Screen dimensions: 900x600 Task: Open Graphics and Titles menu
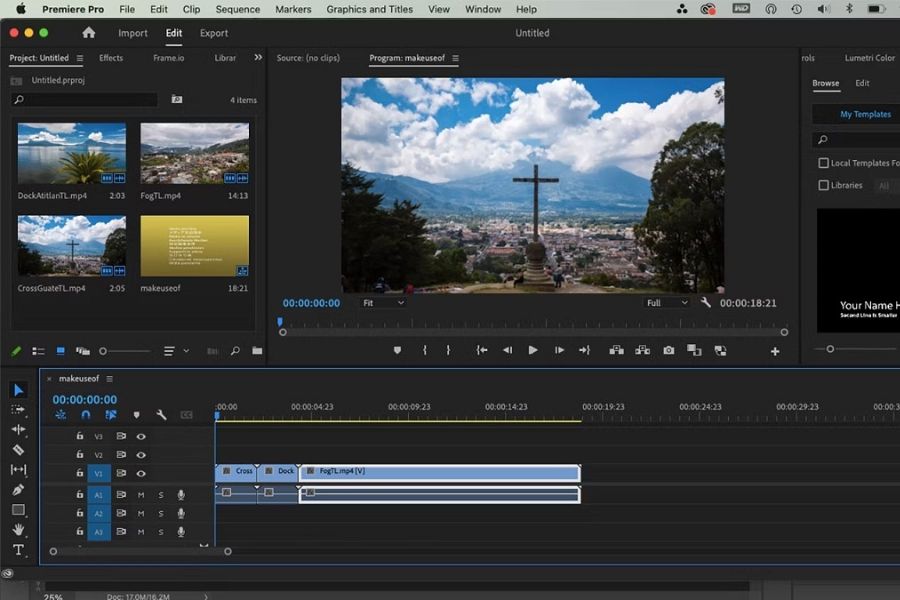(370, 9)
